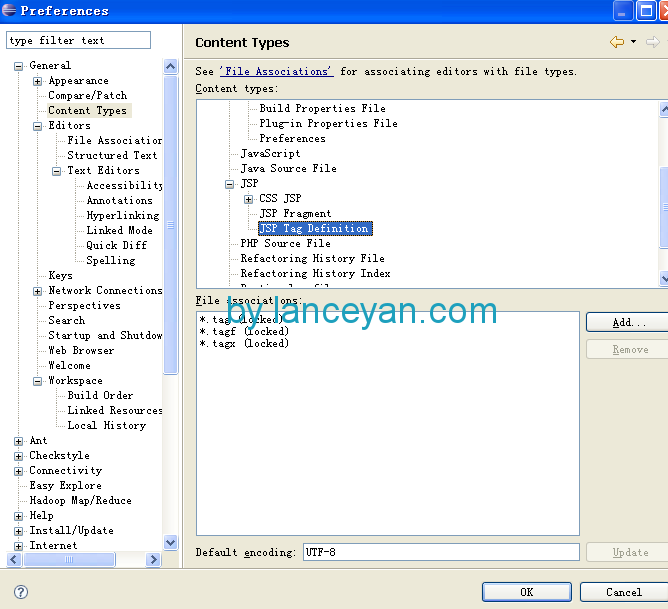Click the back navigation arrow icon

[617, 42]
